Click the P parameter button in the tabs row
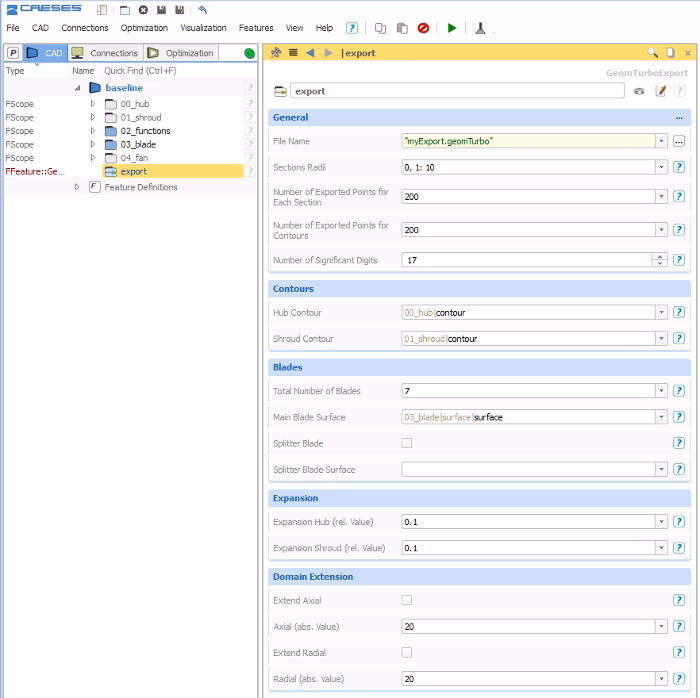 [13, 53]
